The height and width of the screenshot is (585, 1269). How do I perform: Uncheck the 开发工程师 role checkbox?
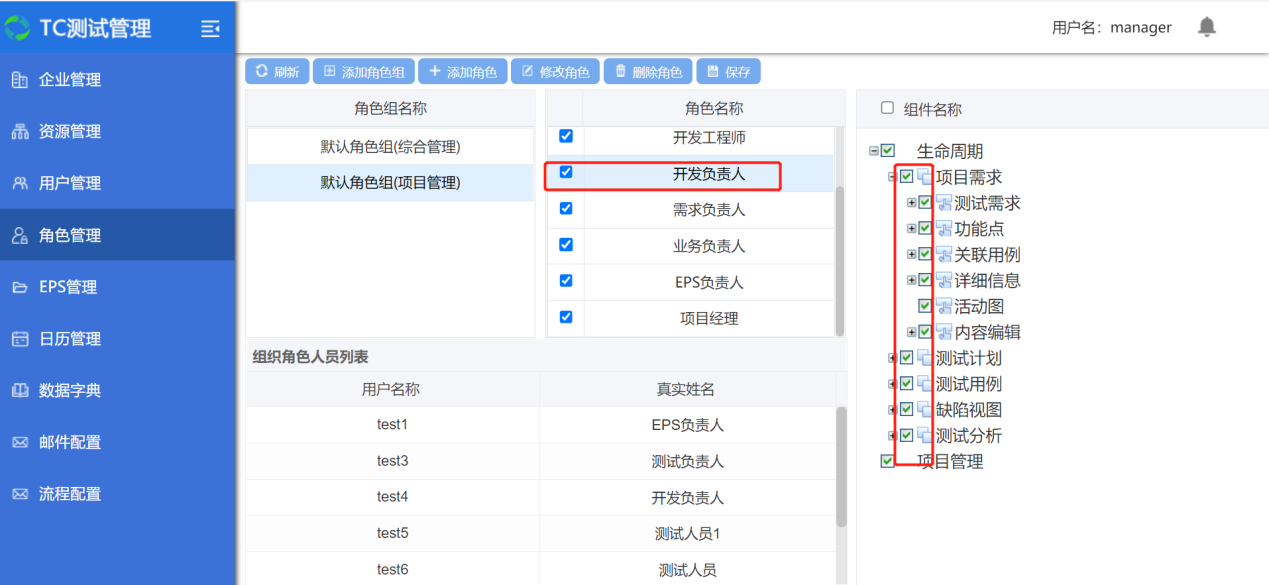(x=566, y=136)
